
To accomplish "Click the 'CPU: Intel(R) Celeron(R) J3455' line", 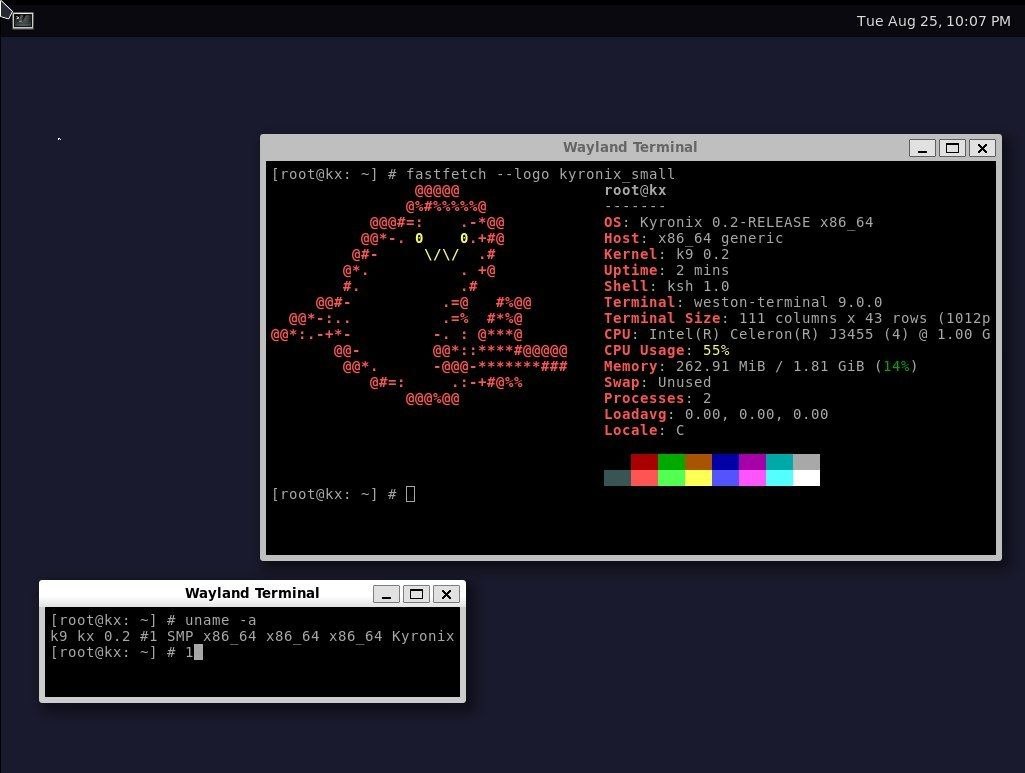I will click(797, 335).
